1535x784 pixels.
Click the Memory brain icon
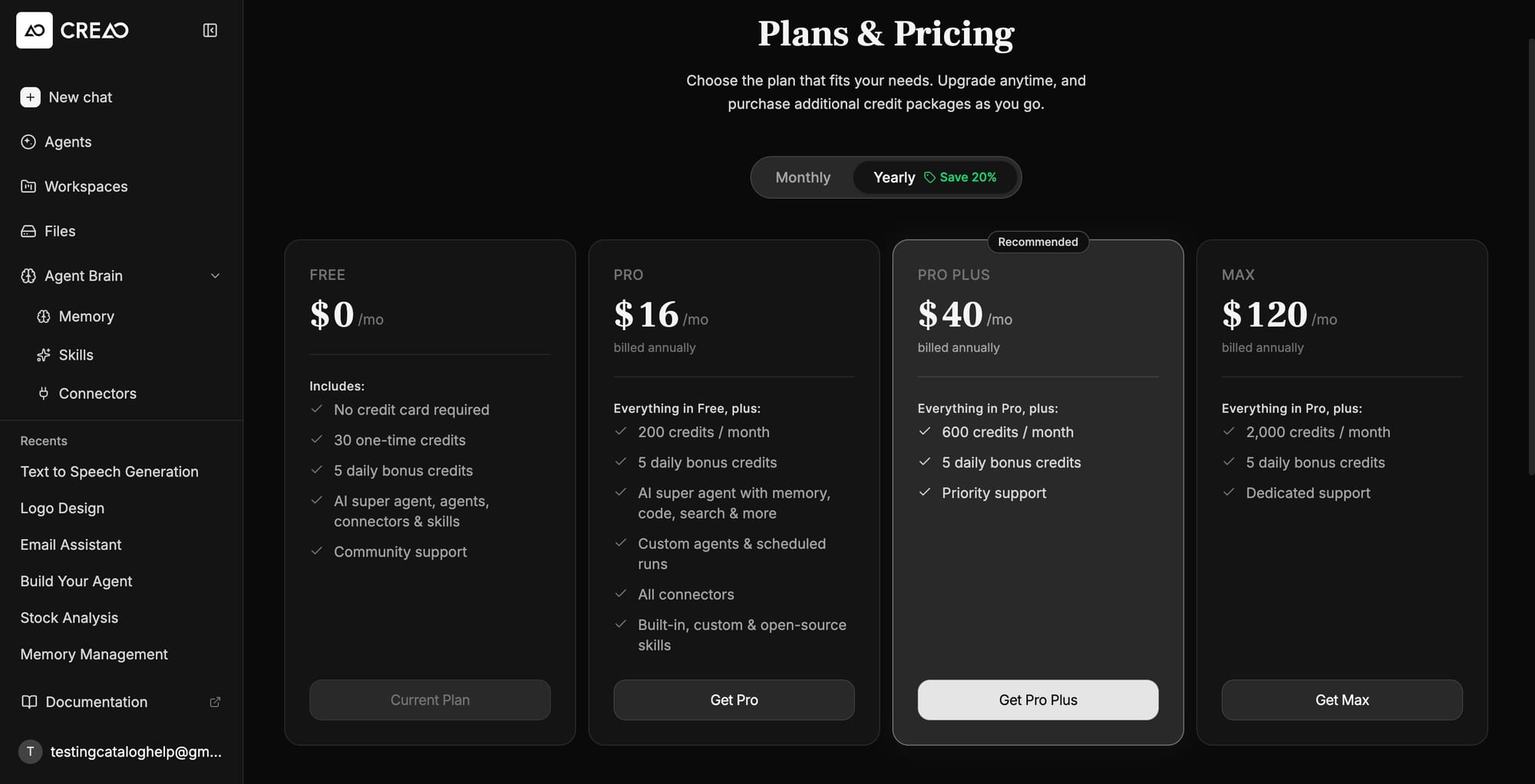pyautogui.click(x=44, y=317)
